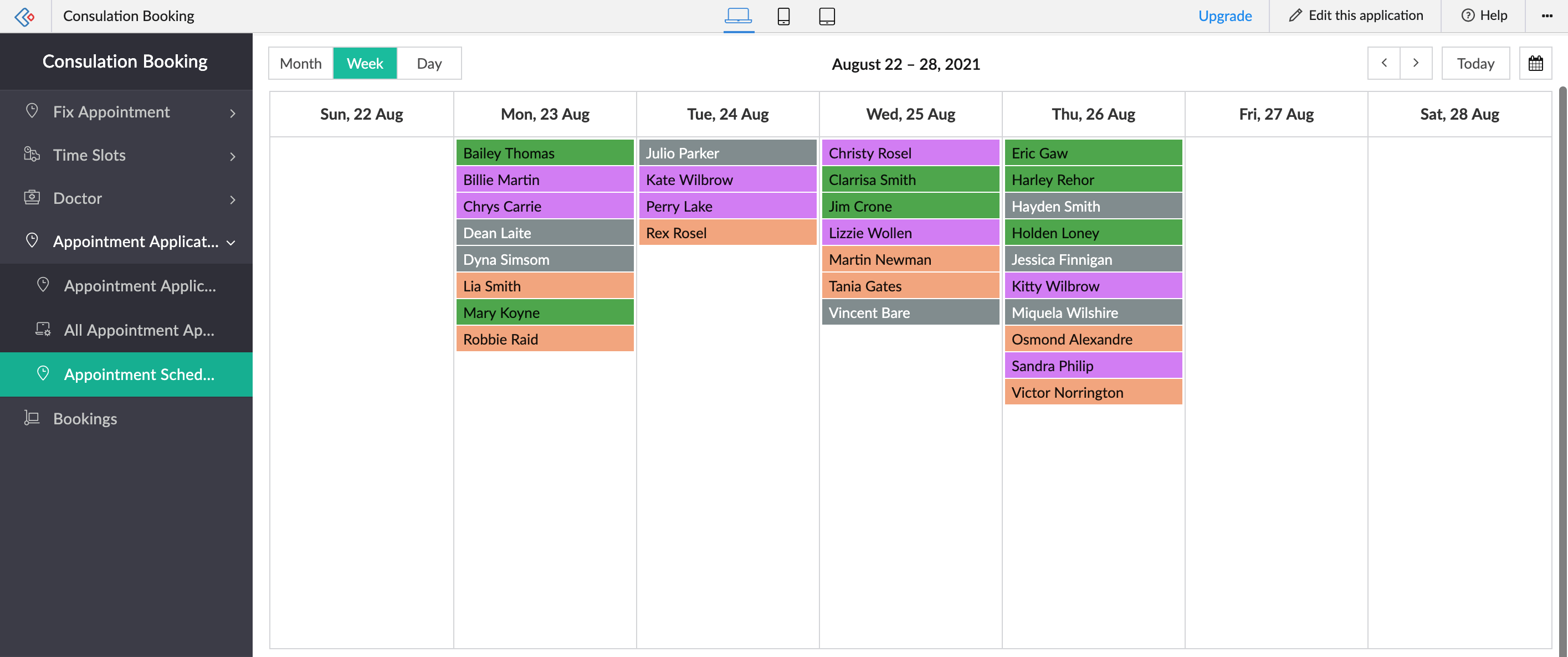This screenshot has height=657, width=1568.
Task: Open Holden Loney appointment
Action: (1093, 232)
